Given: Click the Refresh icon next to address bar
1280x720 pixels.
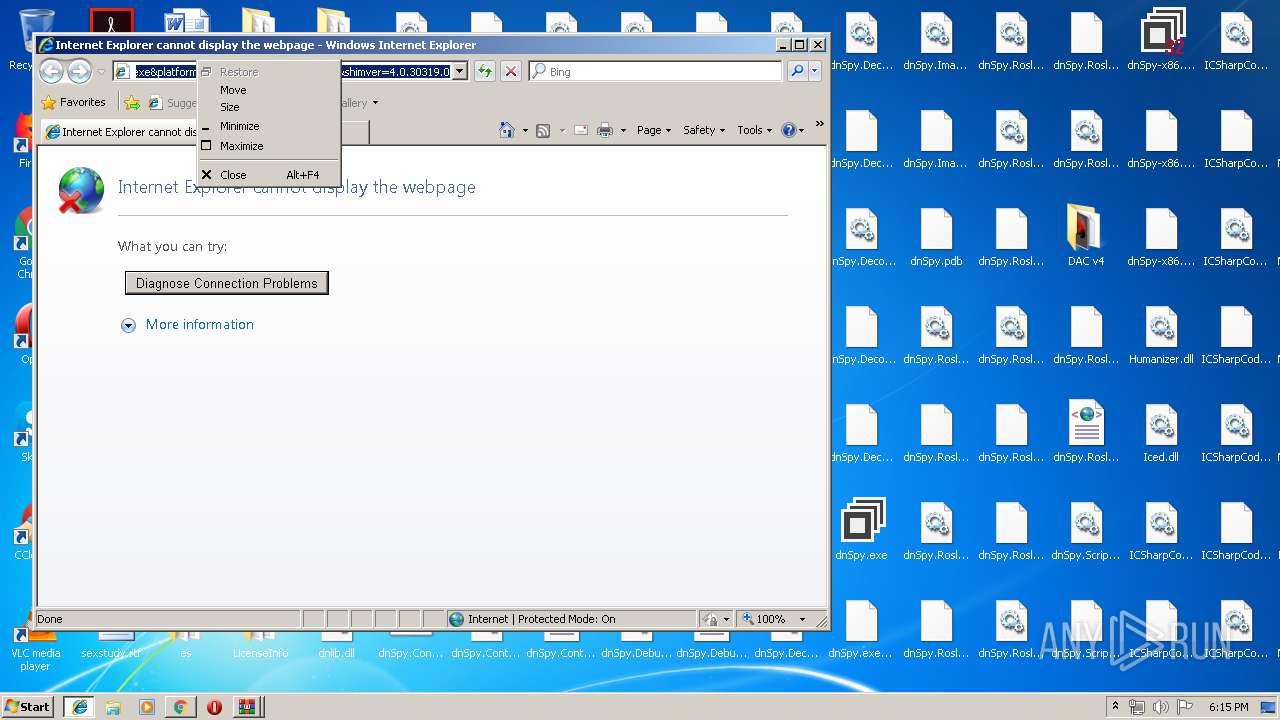Looking at the screenshot, I should (485, 71).
